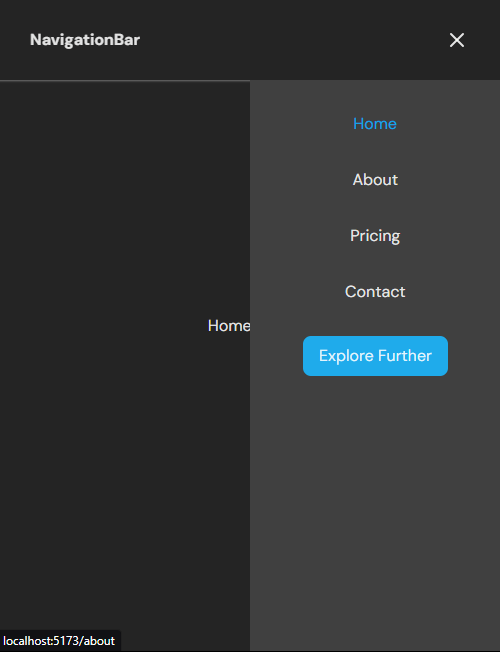The image size is (500, 652).
Task: Open Contact from the gray side panel
Action: coord(375,291)
